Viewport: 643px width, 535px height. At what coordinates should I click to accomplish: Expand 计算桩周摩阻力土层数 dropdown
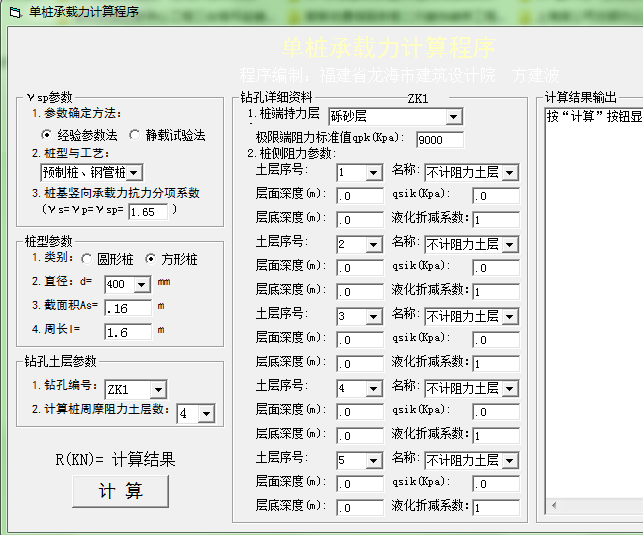pyautogui.click(x=205, y=412)
